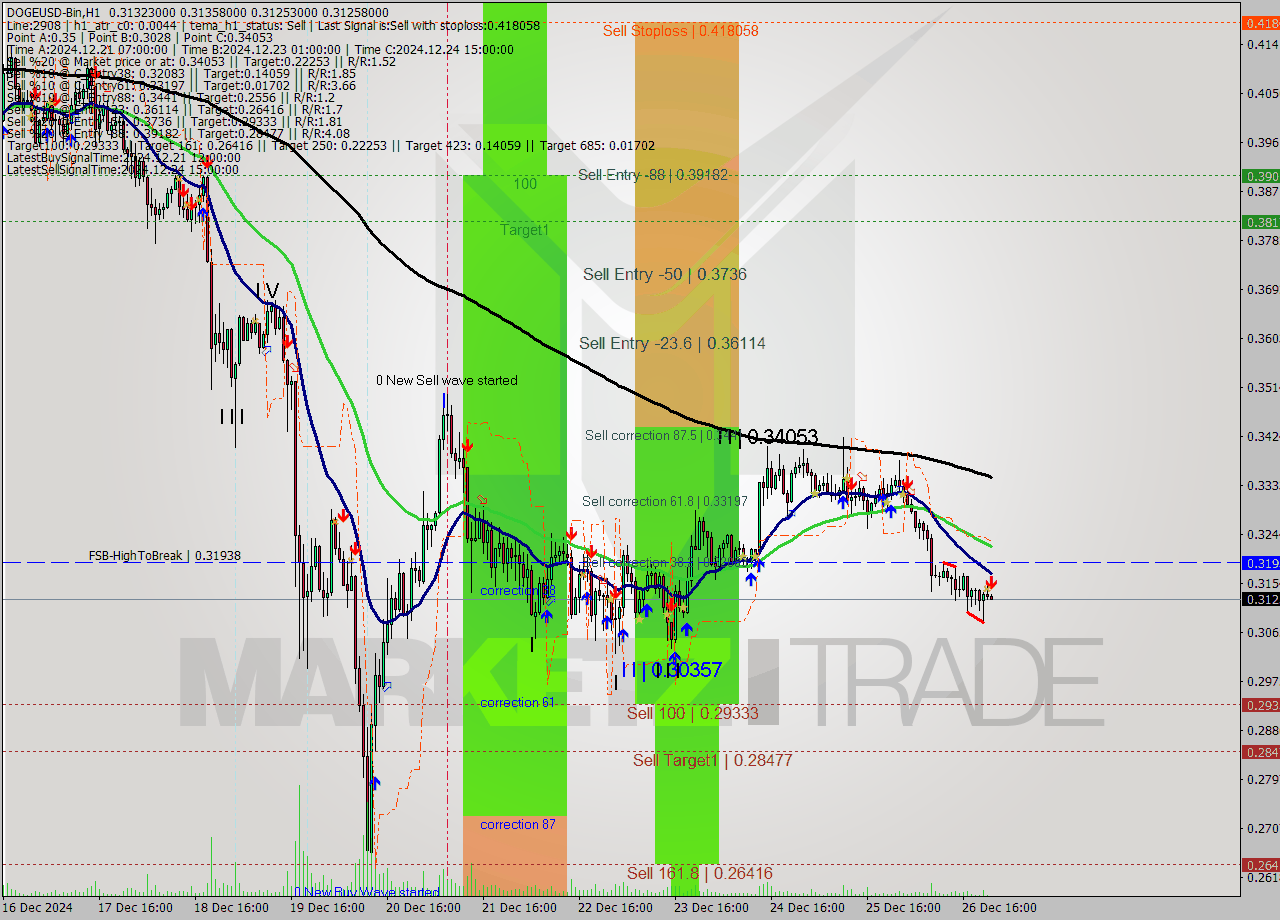The width and height of the screenshot is (1280, 920).
Task: Select the 'Target1' text in green column
Action: pos(525,230)
